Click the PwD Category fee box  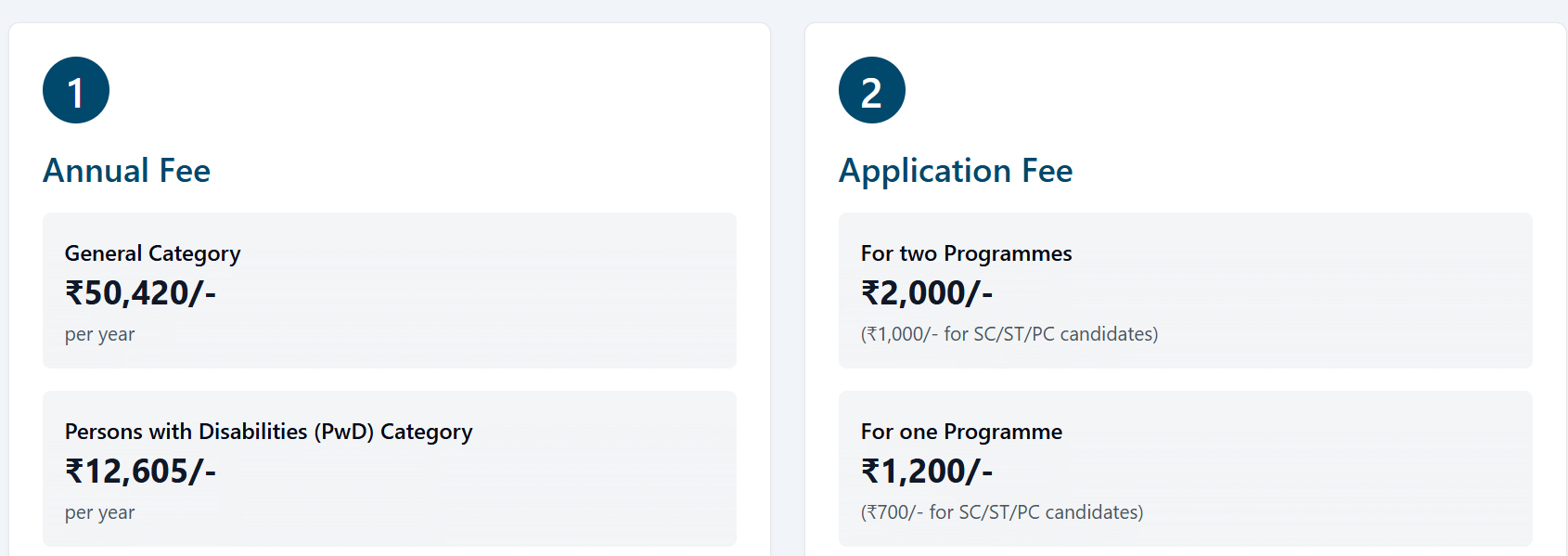point(557,483)
